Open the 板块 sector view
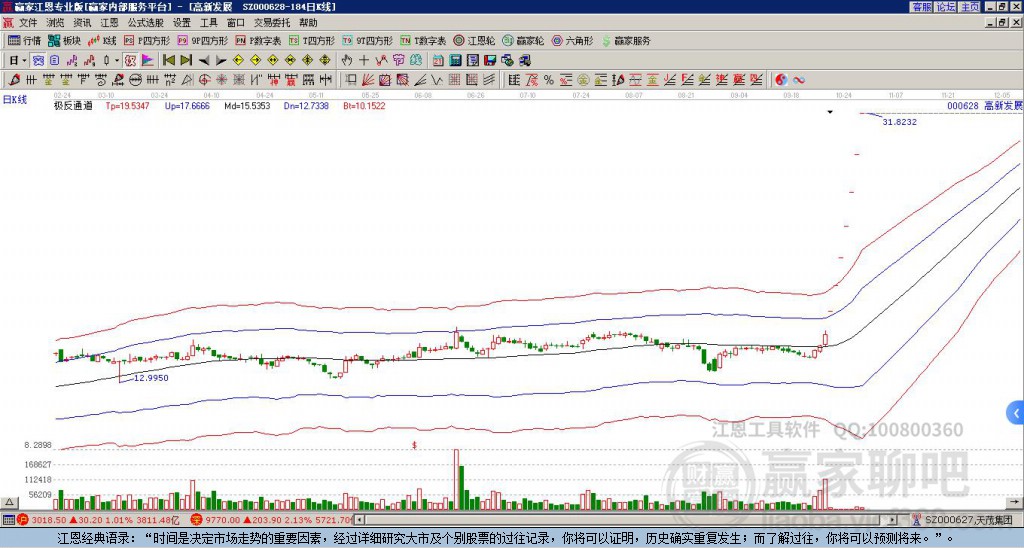The width and height of the screenshot is (1024, 548). pos(65,40)
